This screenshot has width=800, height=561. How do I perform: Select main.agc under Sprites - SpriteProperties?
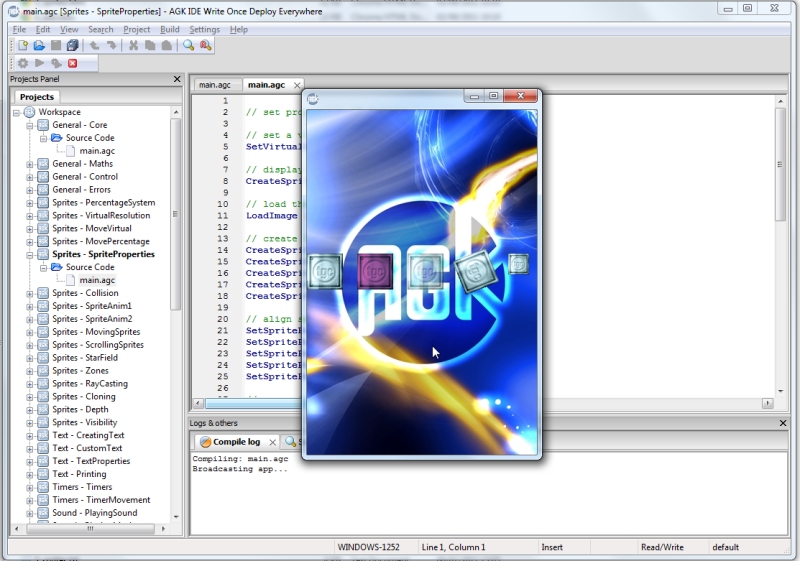coord(97,280)
